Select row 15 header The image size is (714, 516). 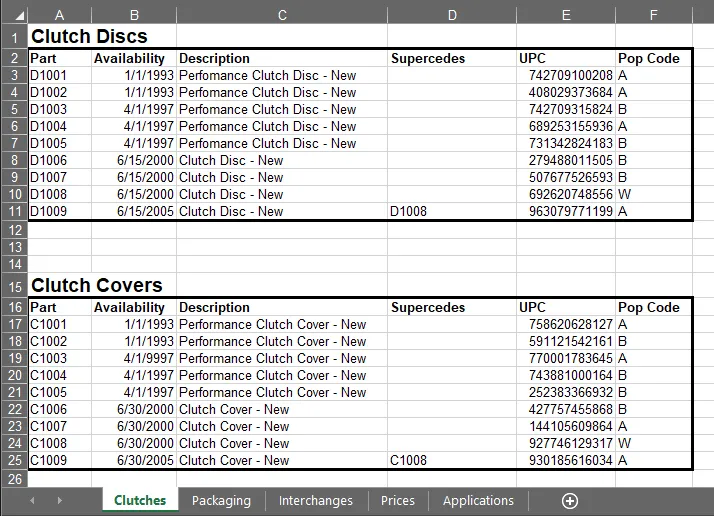point(13,286)
